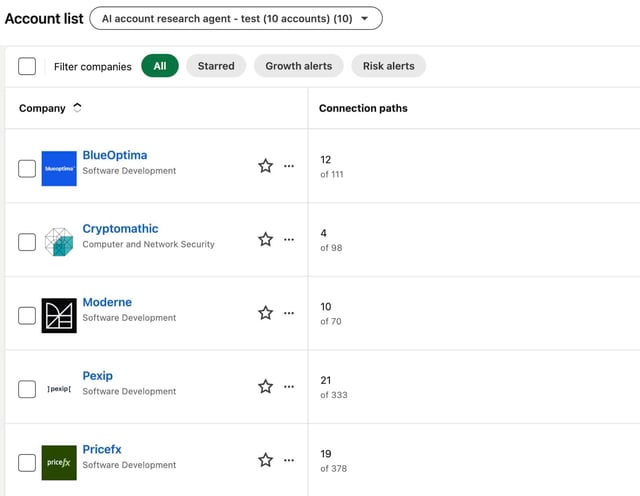Open more options for Cryptomathic

coord(289,239)
